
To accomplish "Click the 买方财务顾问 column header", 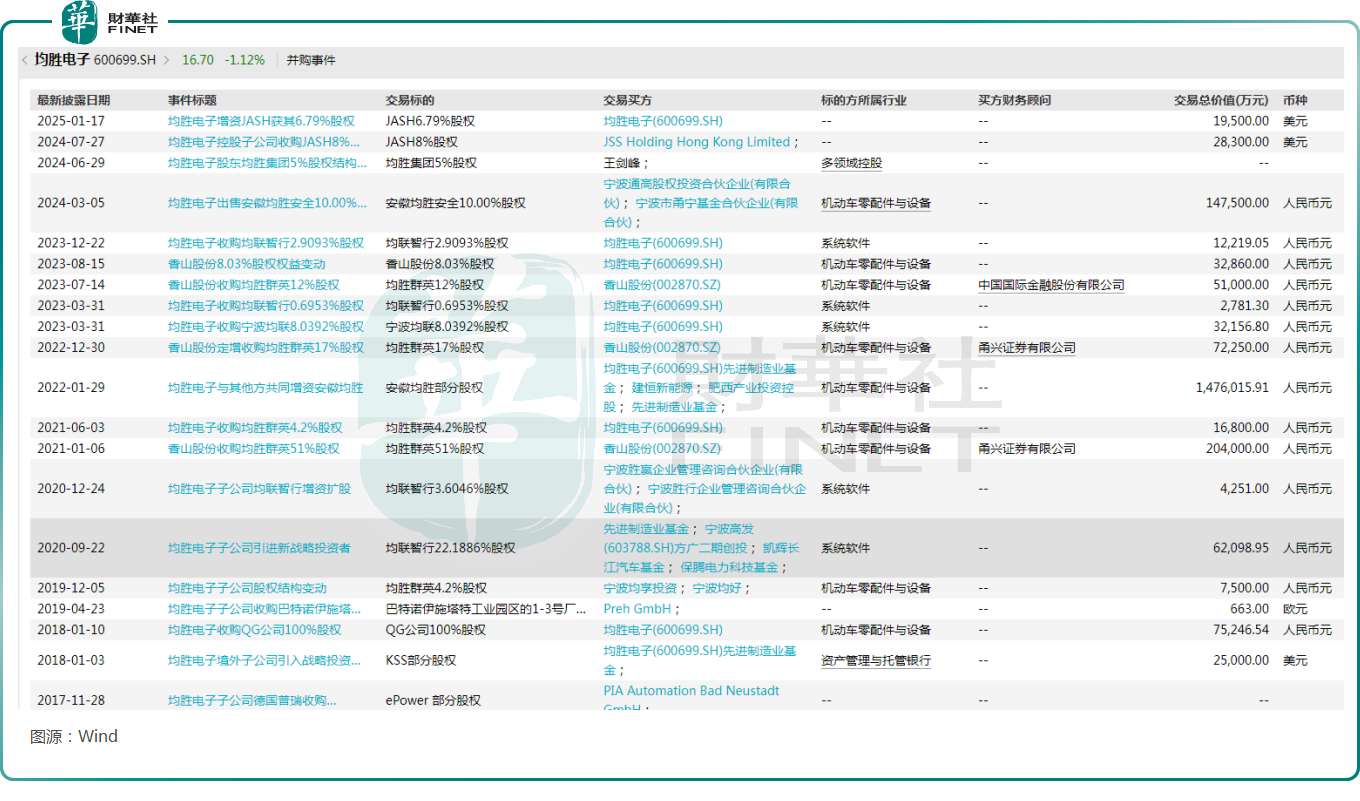I will pos(1015,101).
